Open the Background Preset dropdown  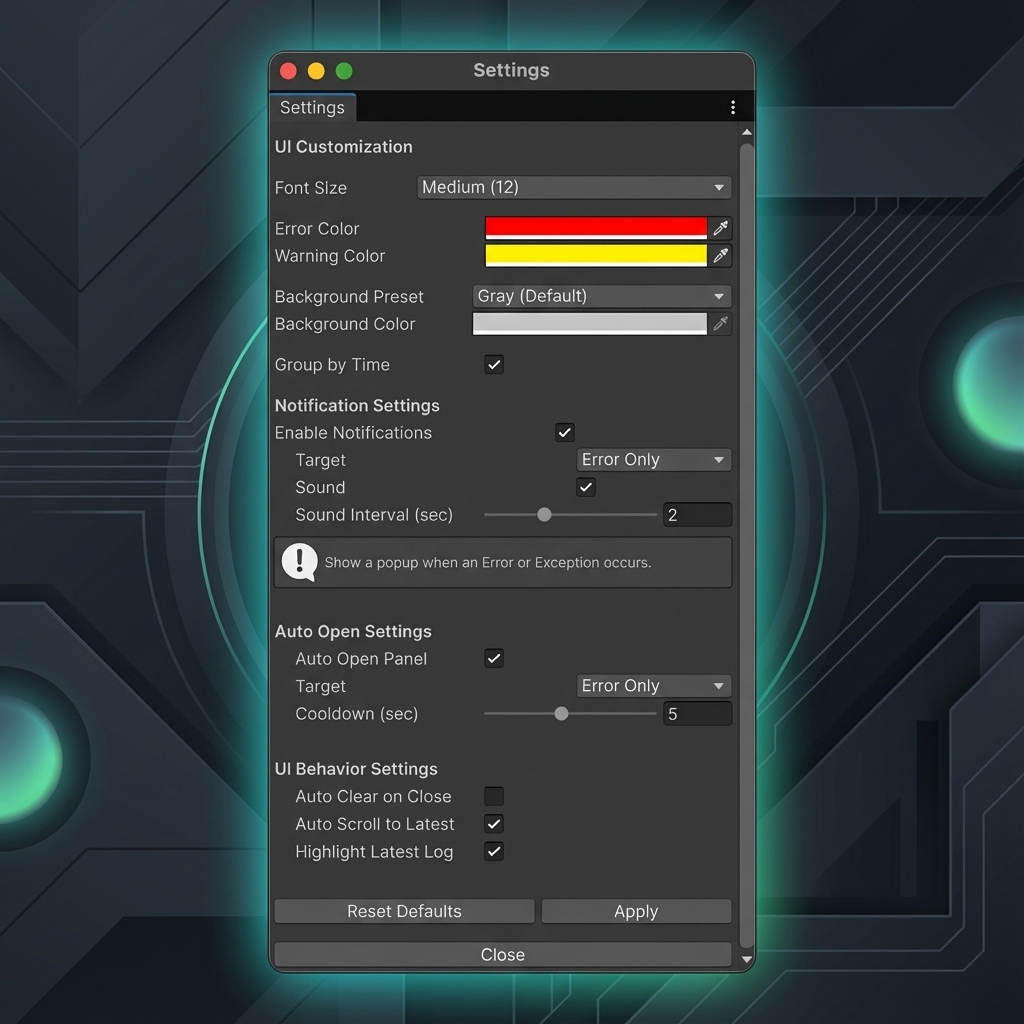pyautogui.click(x=602, y=296)
